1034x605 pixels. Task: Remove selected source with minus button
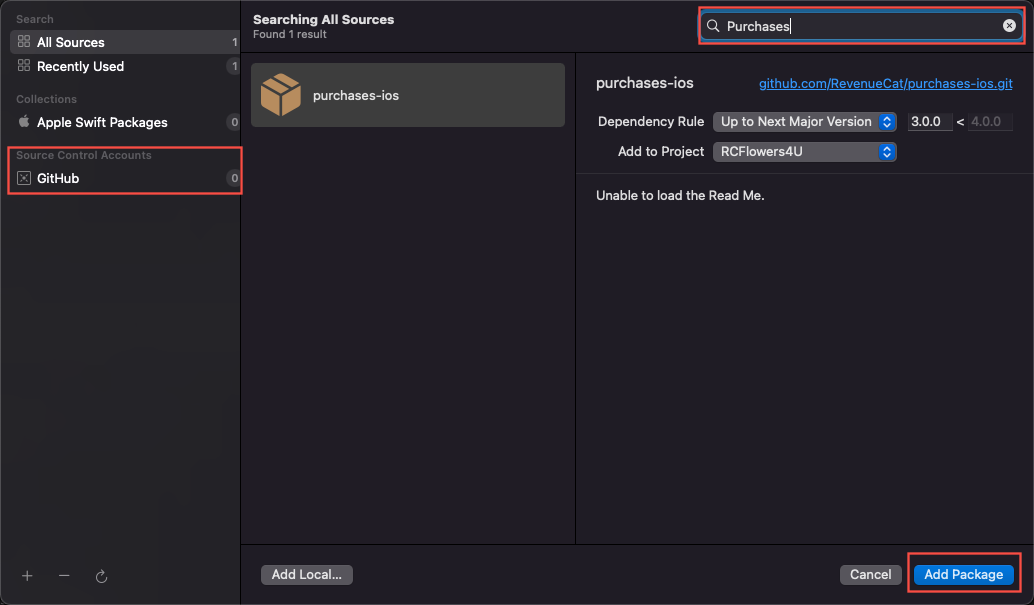(x=64, y=576)
